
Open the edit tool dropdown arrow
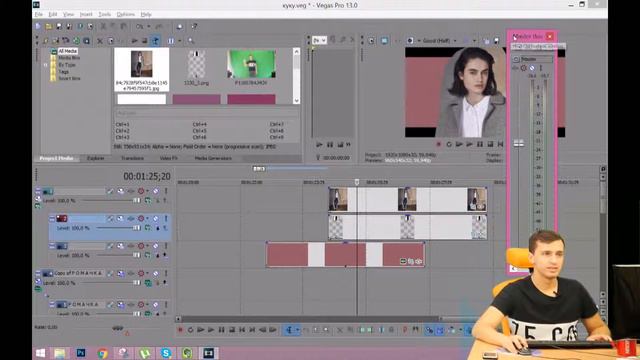[x=298, y=330]
